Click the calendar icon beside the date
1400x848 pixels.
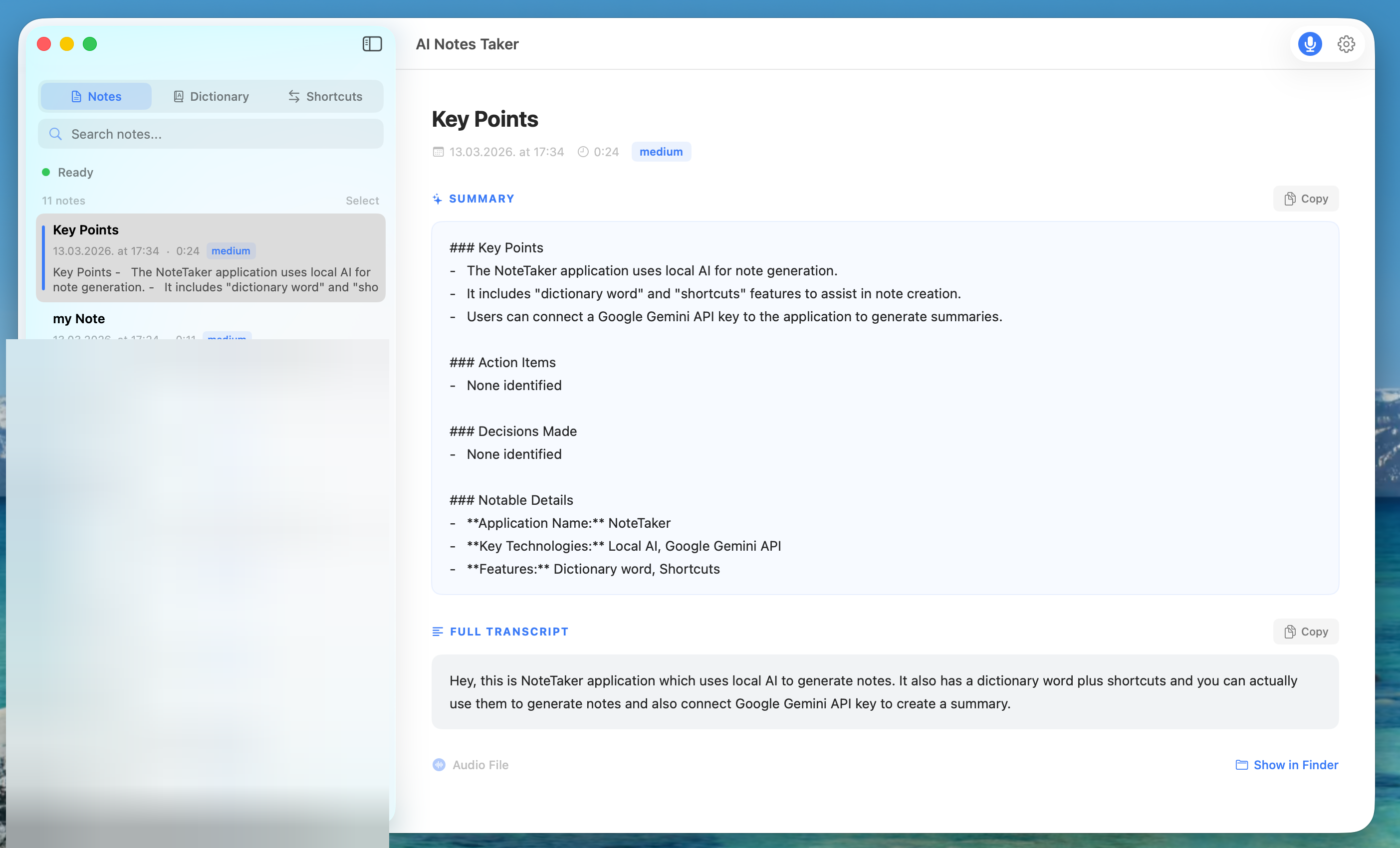[438, 152]
